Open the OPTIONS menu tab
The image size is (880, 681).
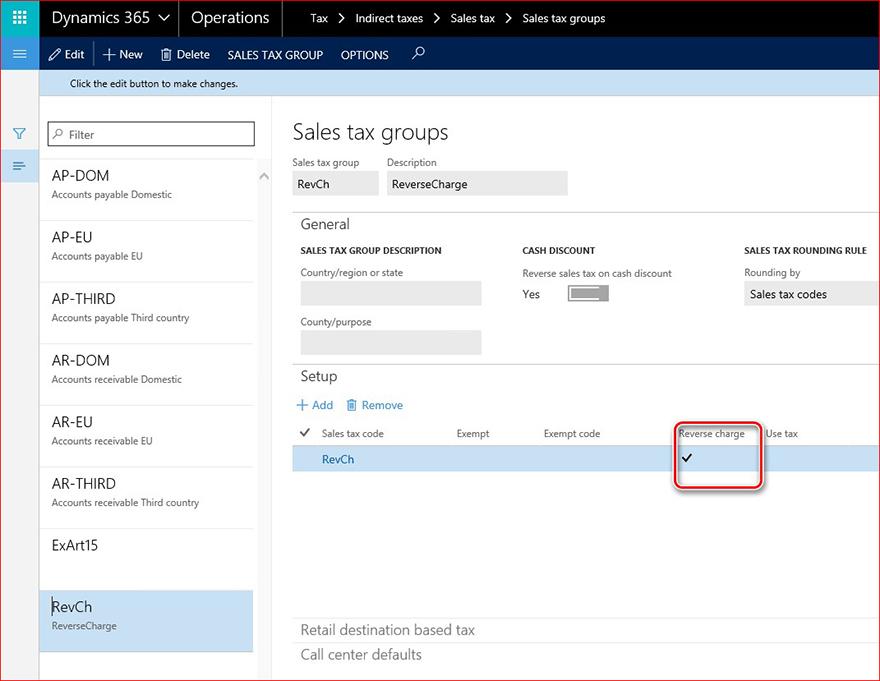coord(364,55)
